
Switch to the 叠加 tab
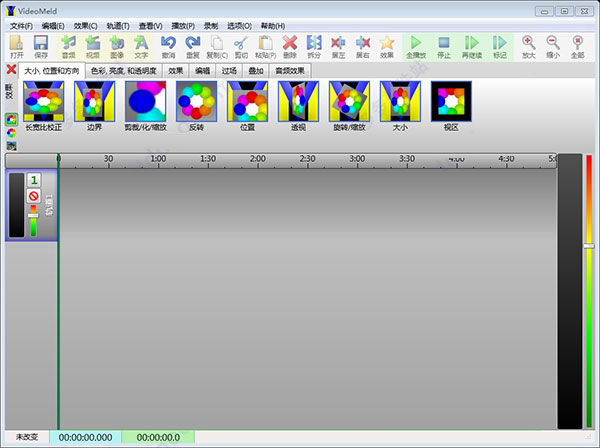(256, 71)
